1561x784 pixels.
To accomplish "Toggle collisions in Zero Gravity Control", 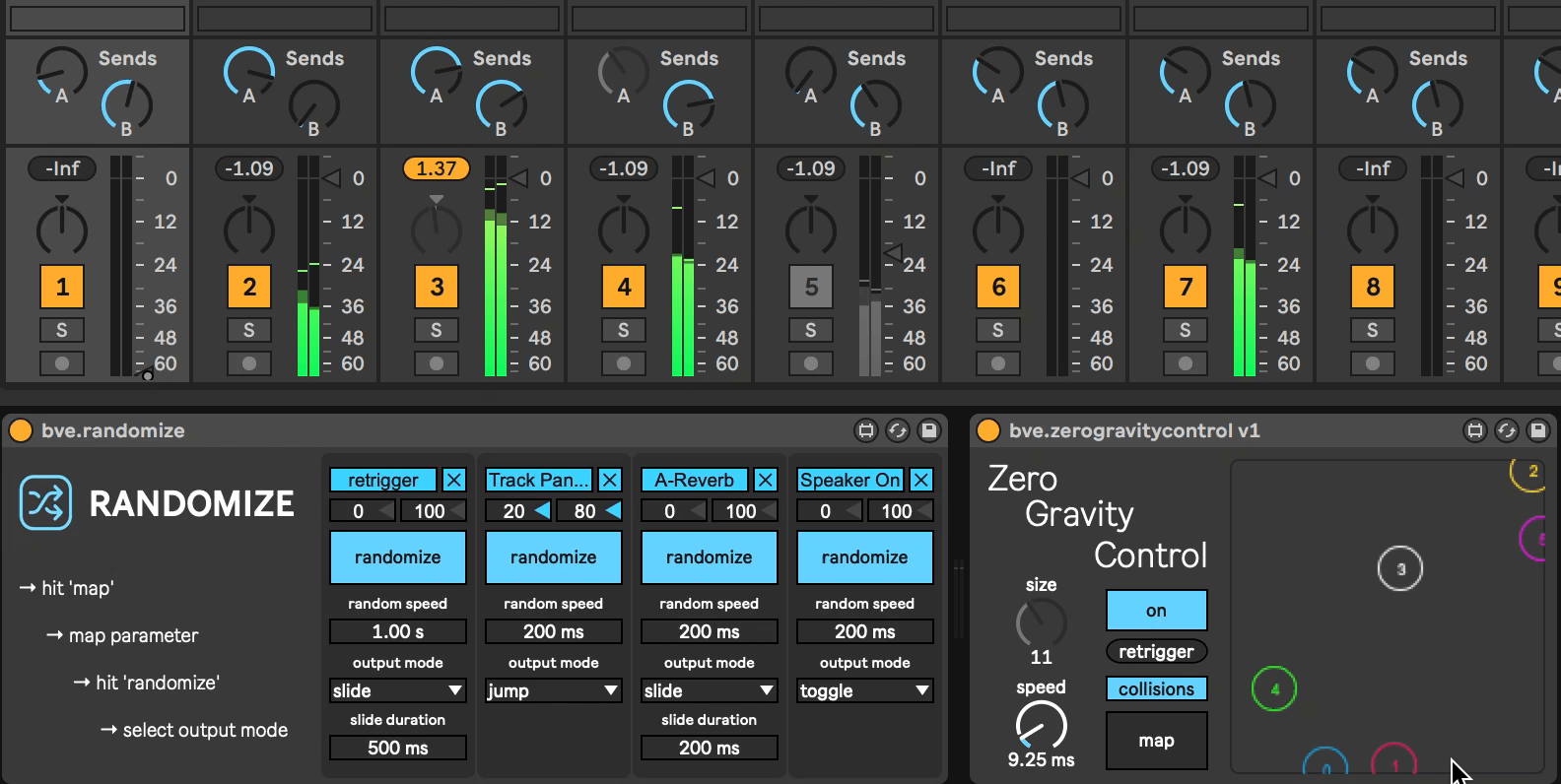I will pyautogui.click(x=1156, y=689).
